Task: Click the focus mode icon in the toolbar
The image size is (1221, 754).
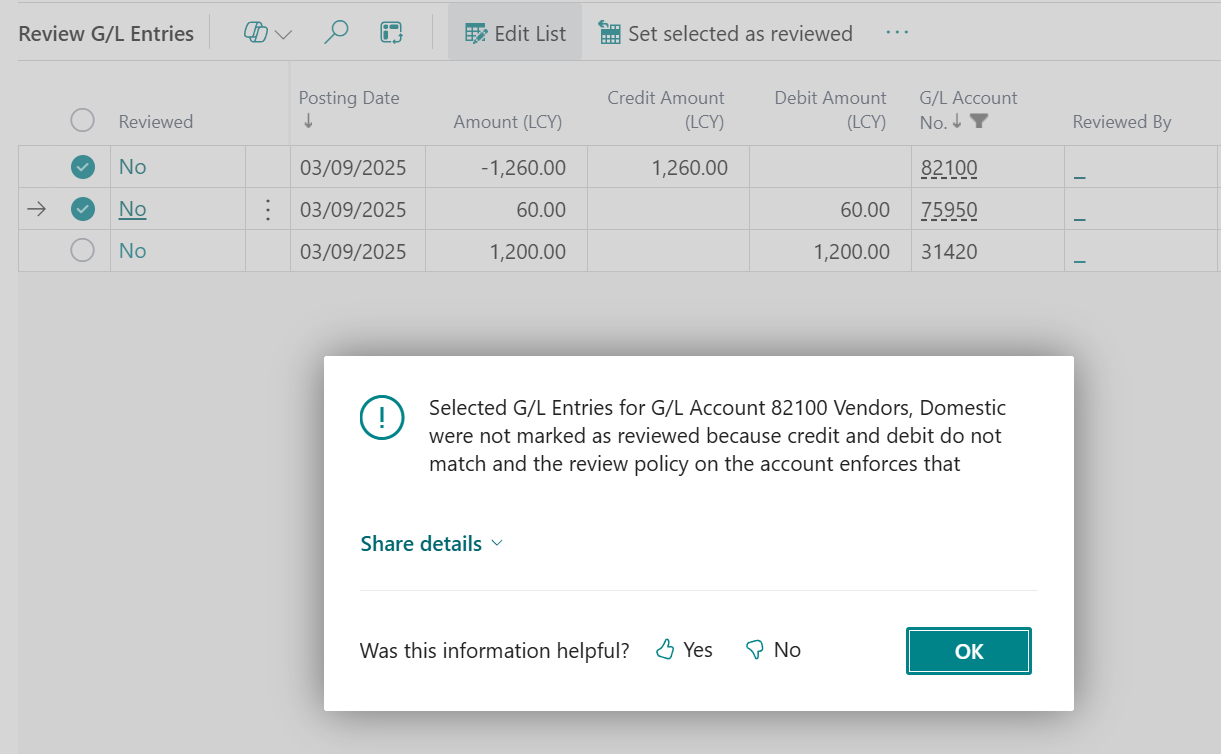Action: tap(391, 32)
